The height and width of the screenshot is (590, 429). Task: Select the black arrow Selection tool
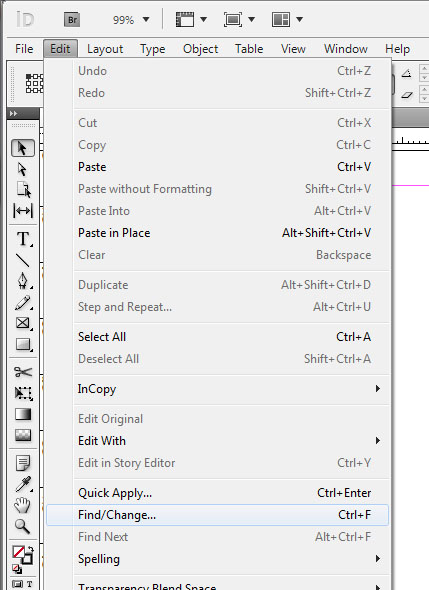coord(23,148)
